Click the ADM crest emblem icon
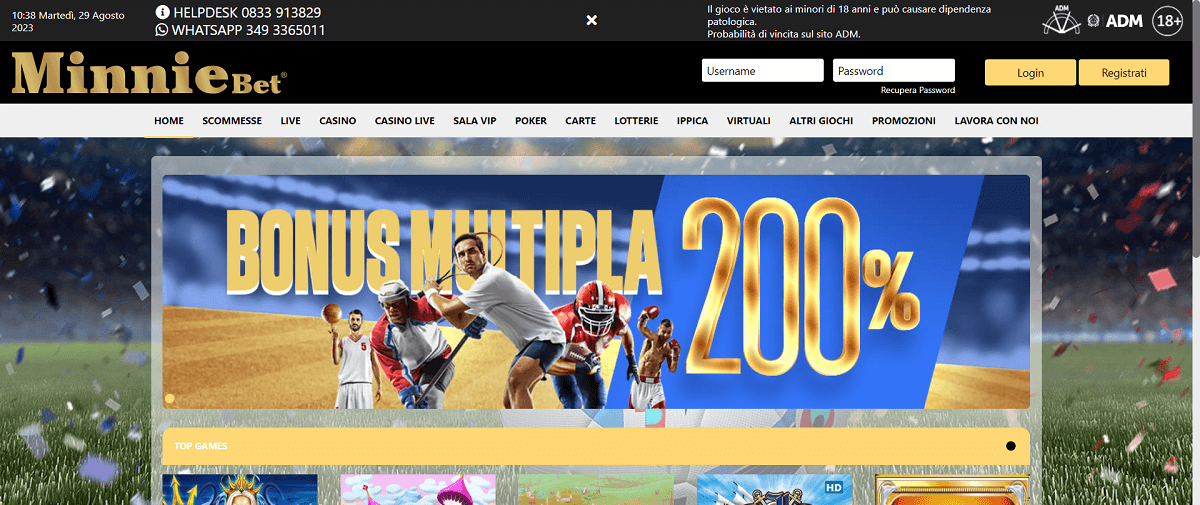This screenshot has height=505, width=1200. (1094, 20)
